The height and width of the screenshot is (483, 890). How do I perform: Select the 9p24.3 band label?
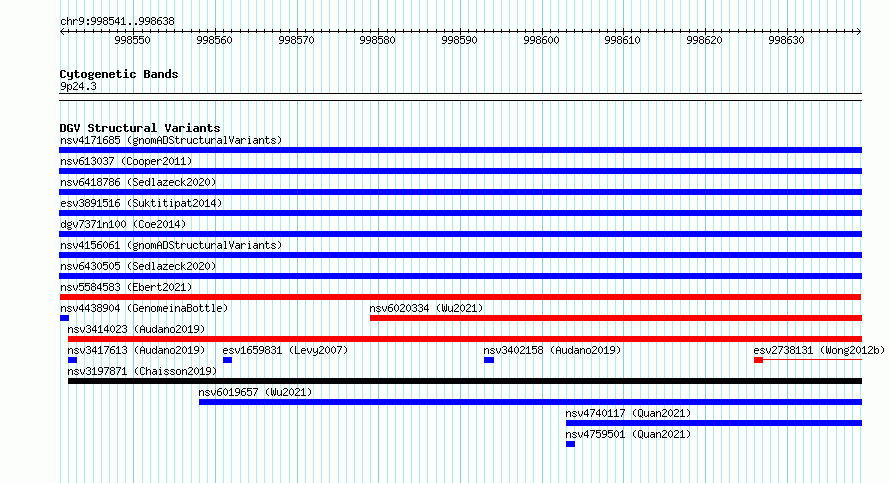78,86
